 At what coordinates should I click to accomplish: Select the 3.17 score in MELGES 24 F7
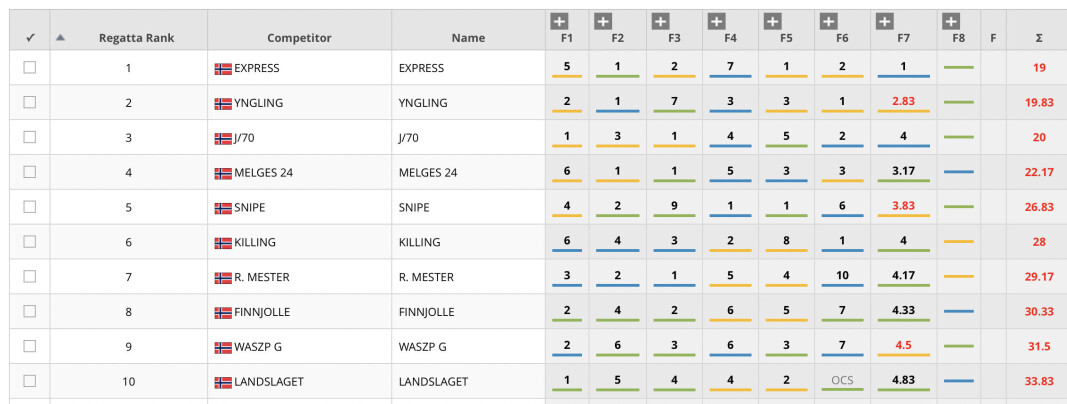coord(903,170)
